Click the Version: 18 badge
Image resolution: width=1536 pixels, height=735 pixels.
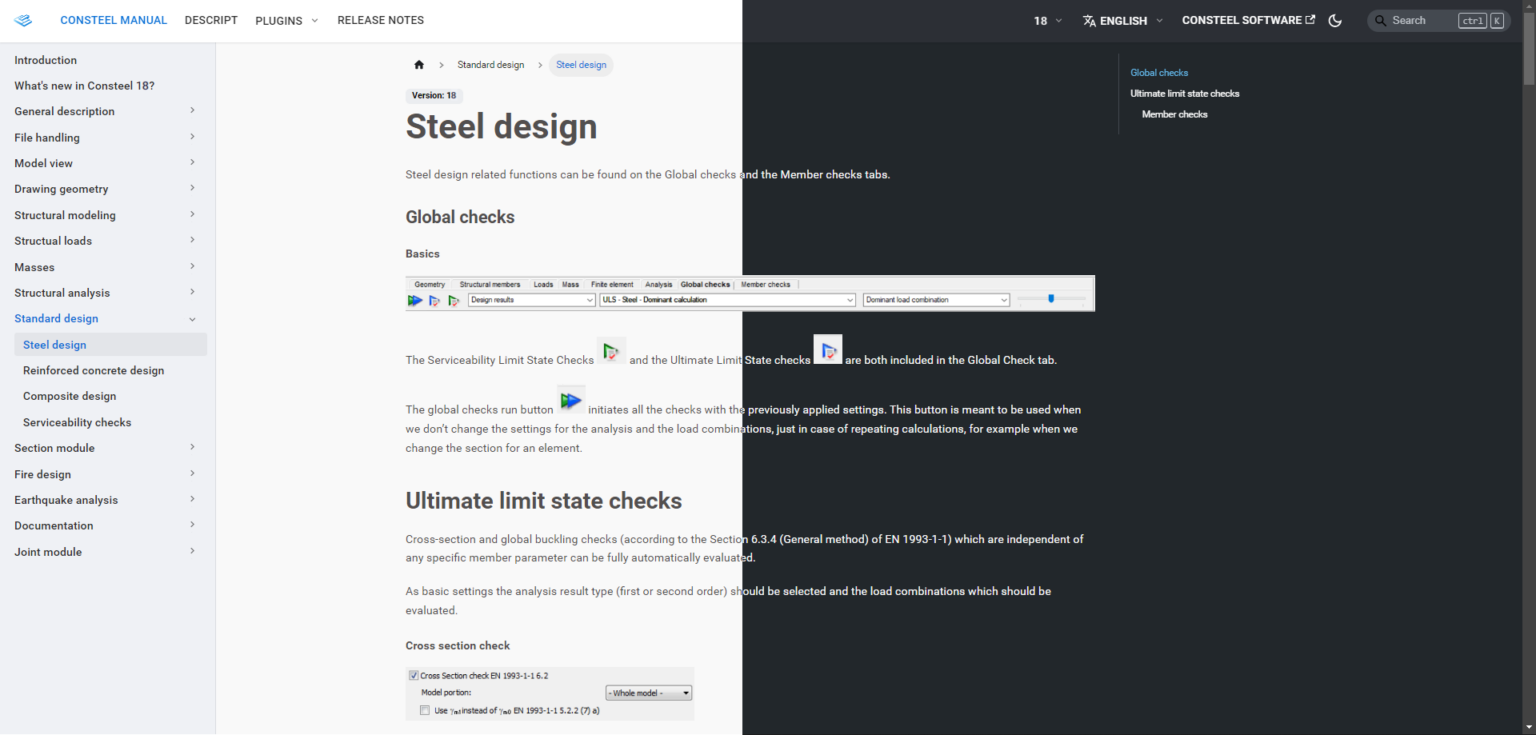click(434, 96)
